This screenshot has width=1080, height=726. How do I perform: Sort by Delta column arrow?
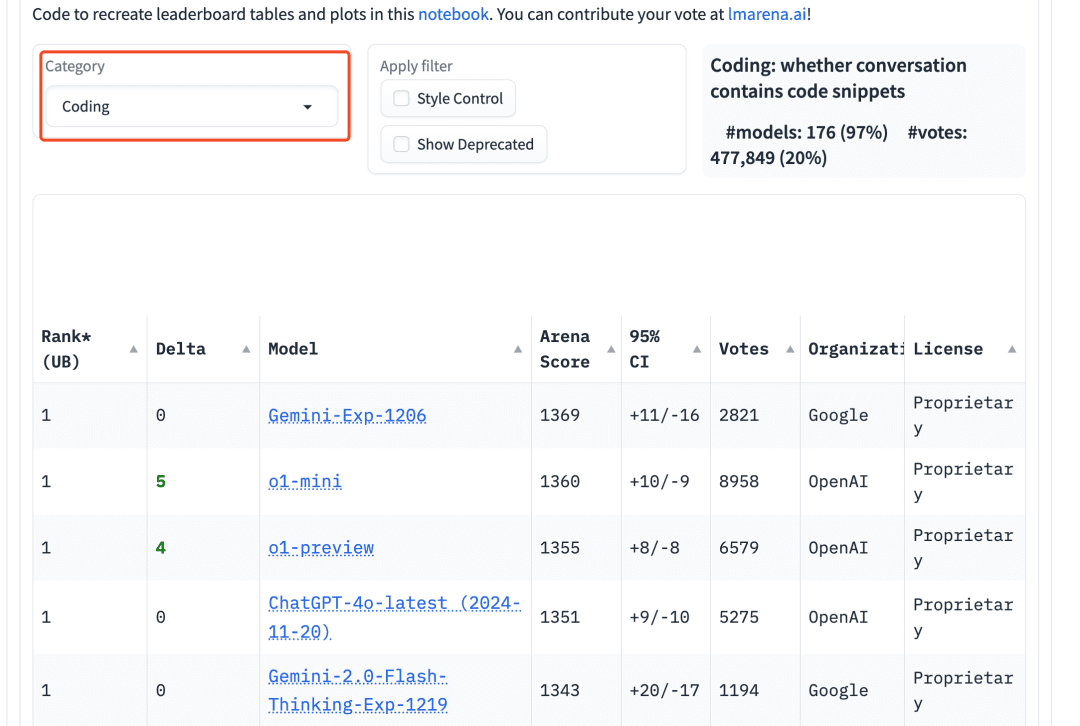pyautogui.click(x=246, y=349)
